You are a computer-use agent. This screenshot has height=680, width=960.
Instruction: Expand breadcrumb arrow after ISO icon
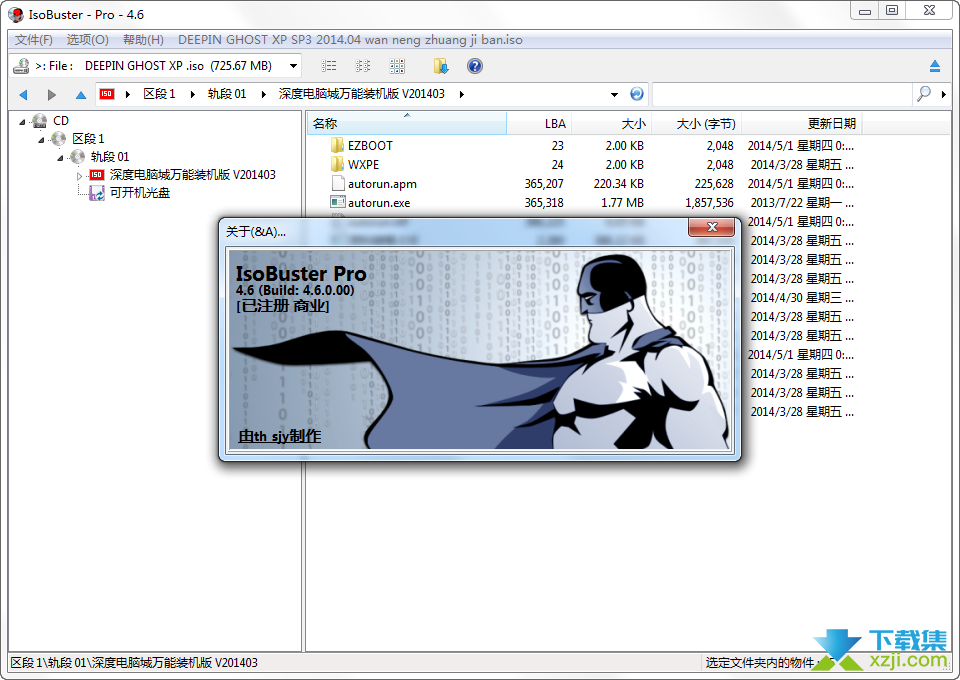128,94
